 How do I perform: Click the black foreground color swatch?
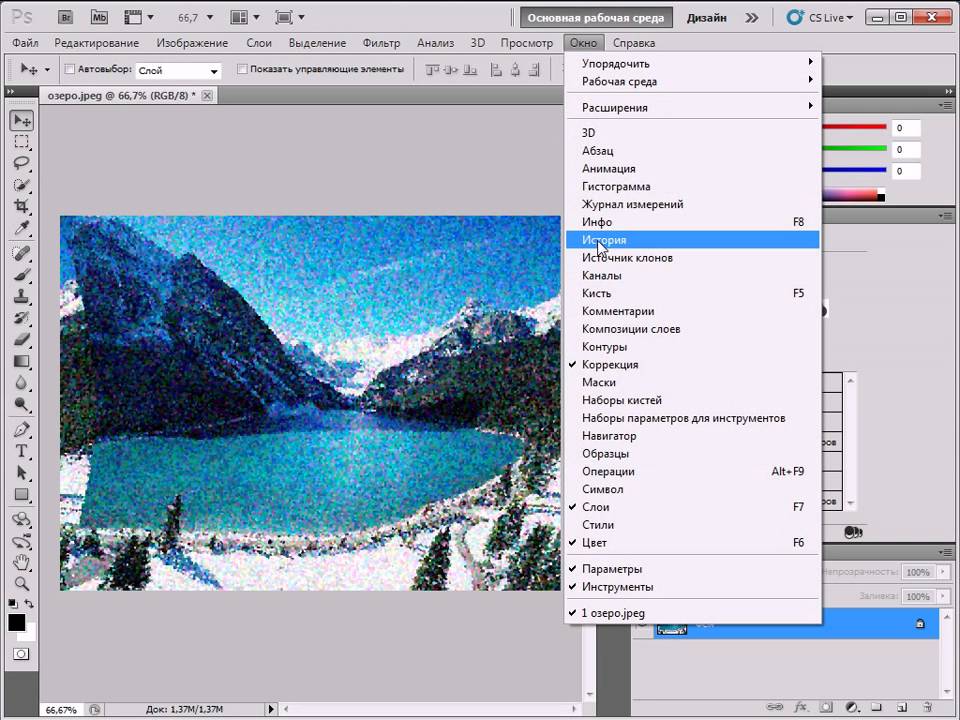click(x=17, y=623)
